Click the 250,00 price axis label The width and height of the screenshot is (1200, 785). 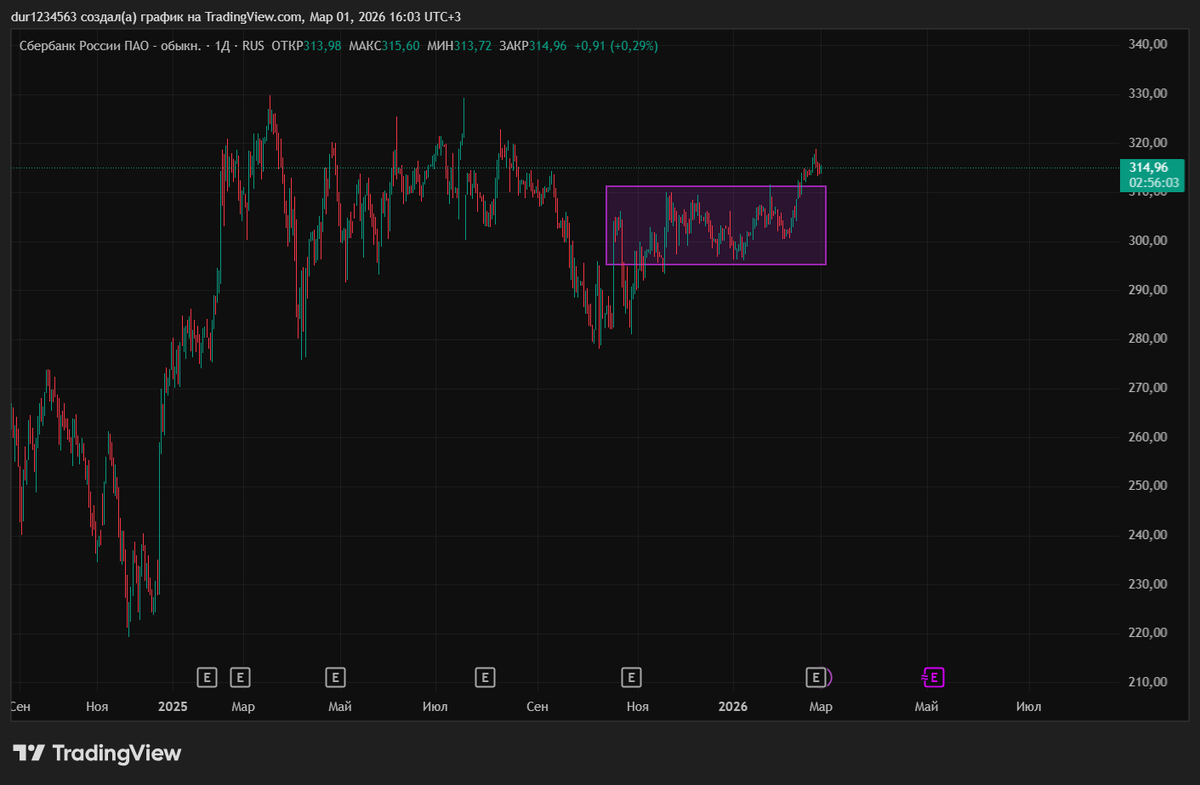pyautogui.click(x=1147, y=486)
